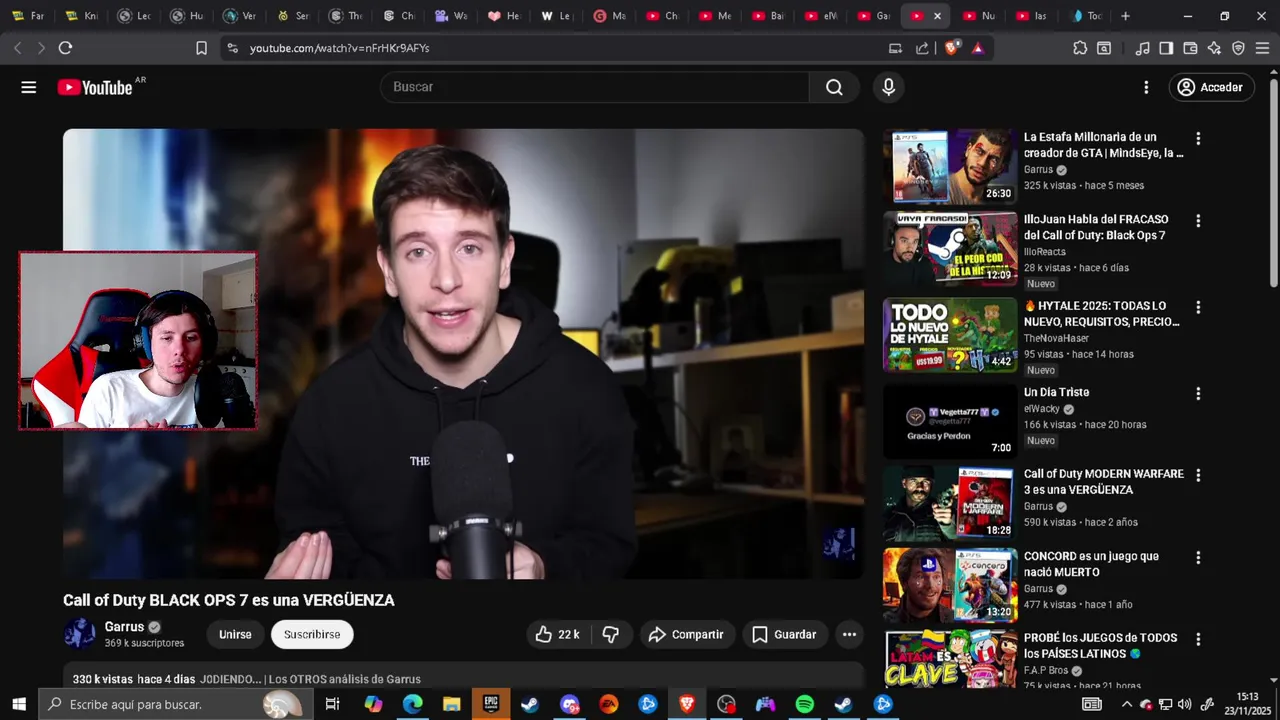Click the YouTube Buscar search field
Viewport: 1280px width, 720px height.
(x=594, y=87)
